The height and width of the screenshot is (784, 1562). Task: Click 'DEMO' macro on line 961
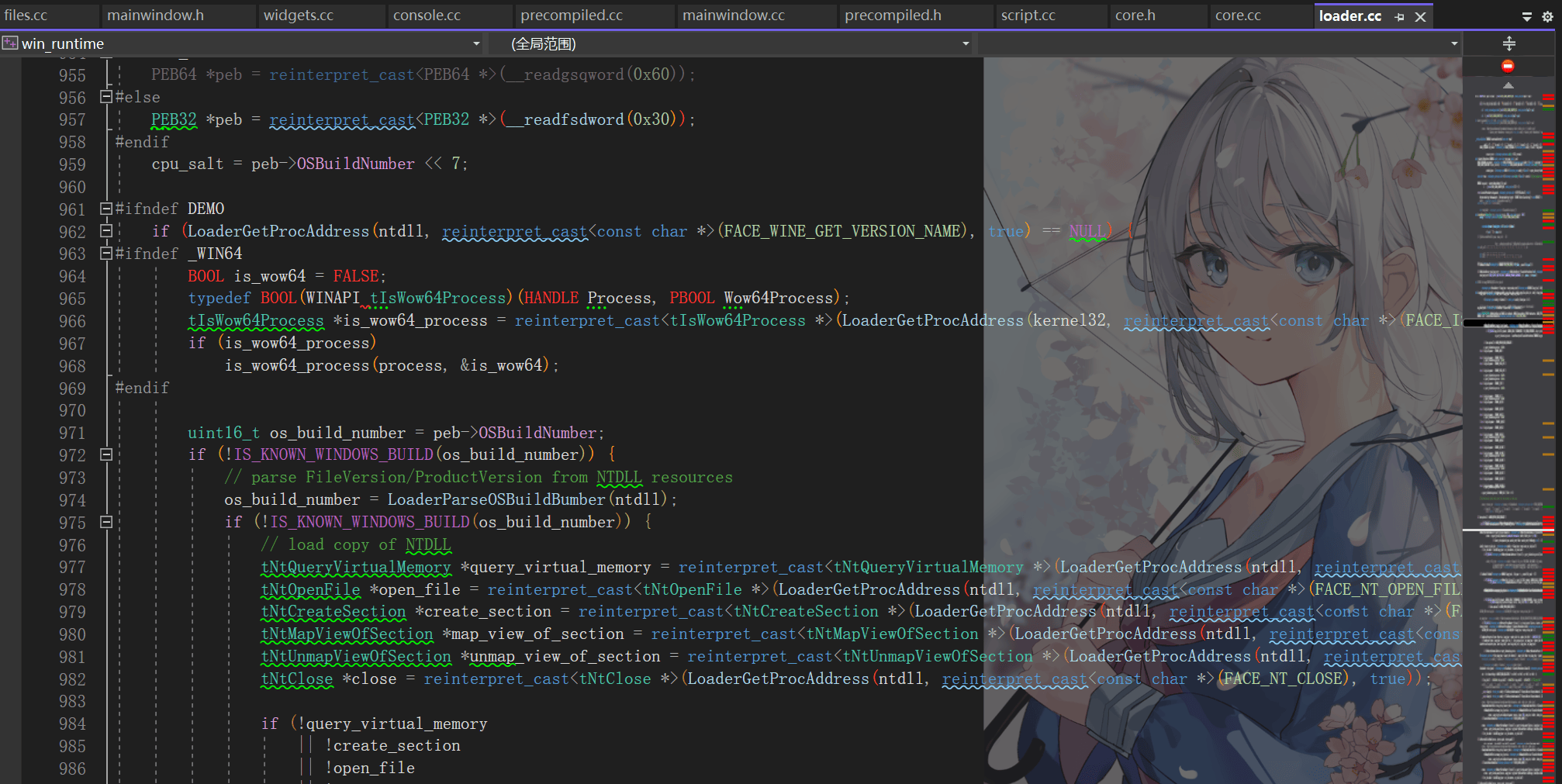(206, 209)
